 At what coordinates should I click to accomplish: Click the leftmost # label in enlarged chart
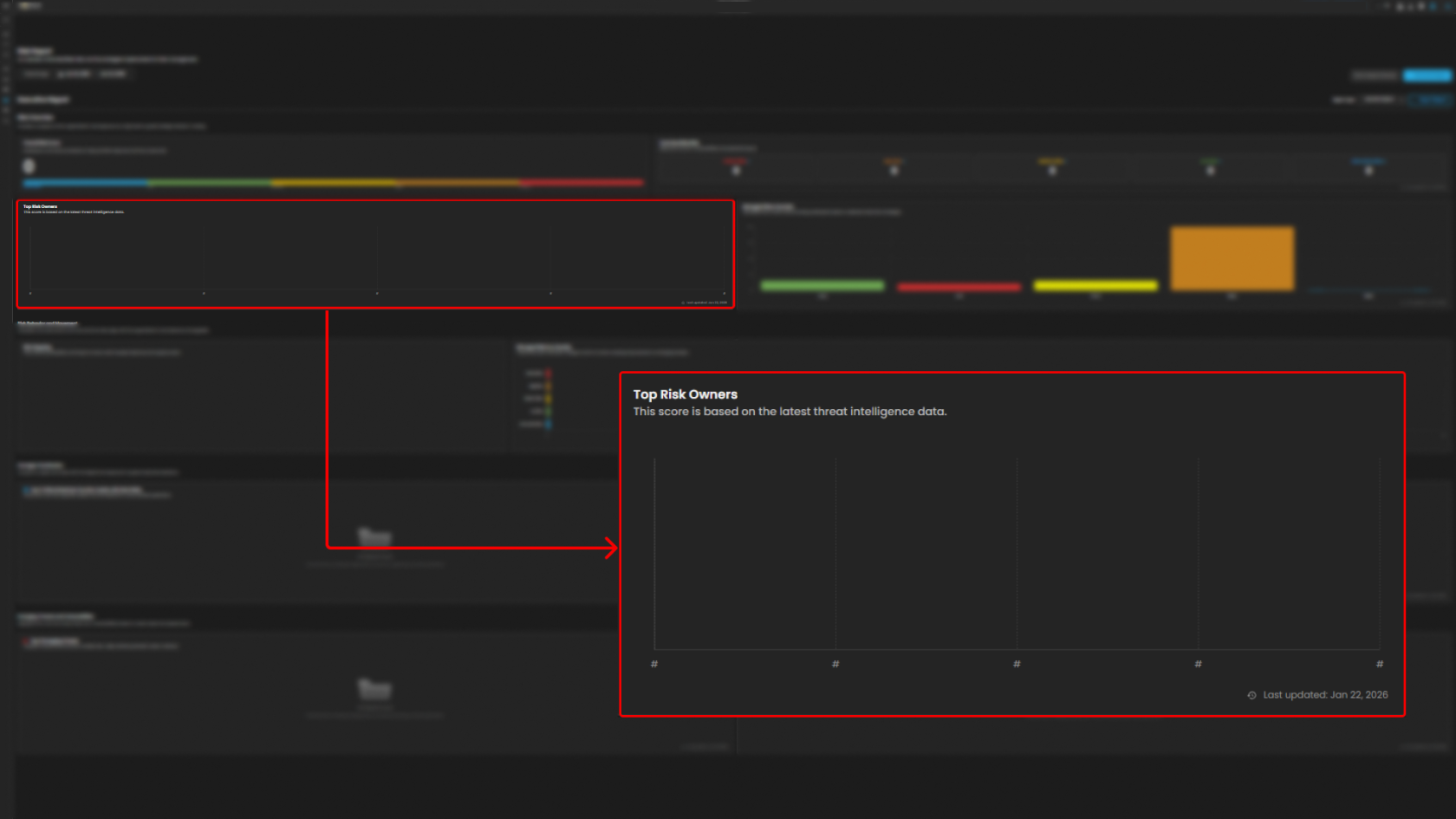pyautogui.click(x=654, y=664)
